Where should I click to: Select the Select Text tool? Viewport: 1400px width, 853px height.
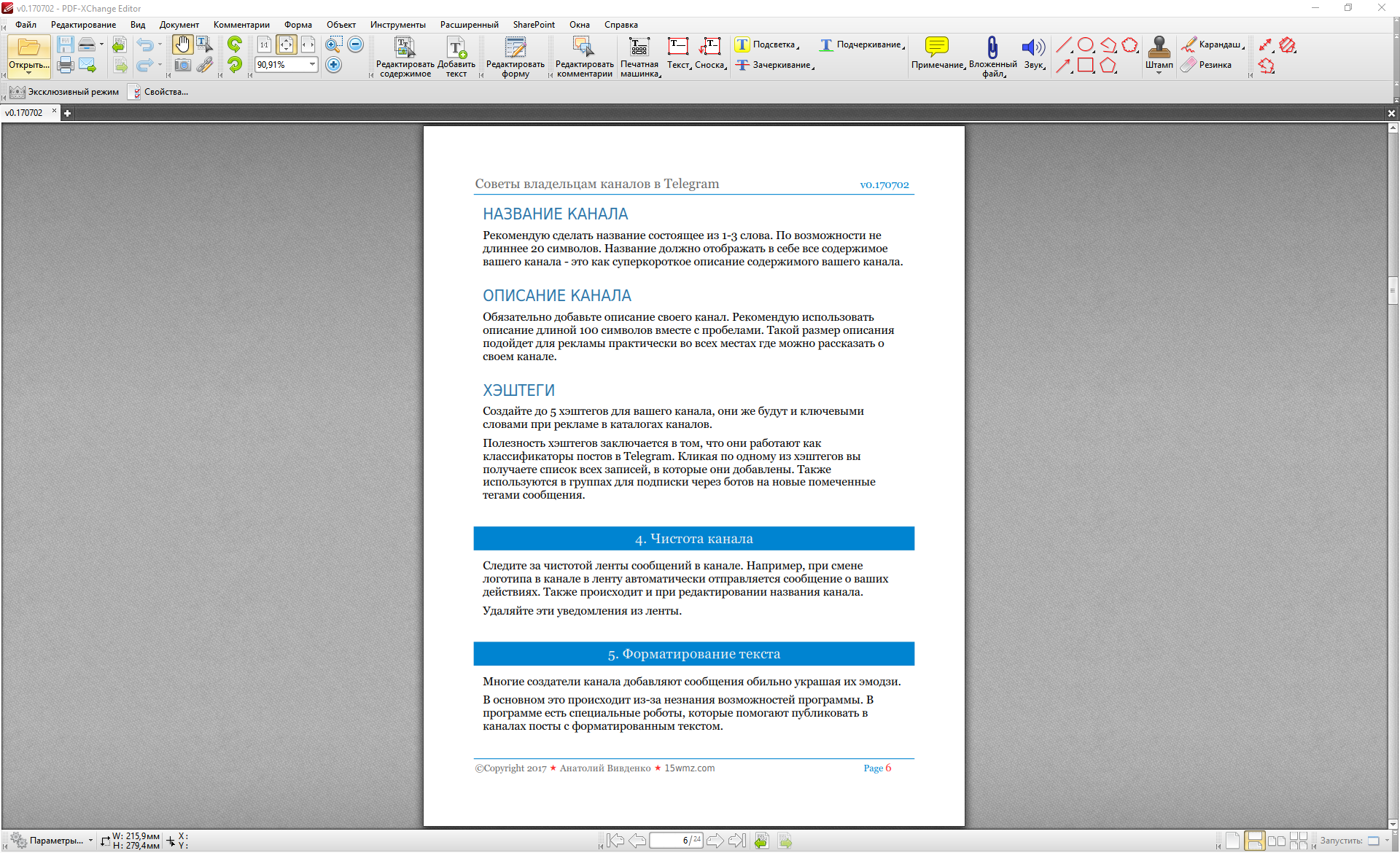204,45
